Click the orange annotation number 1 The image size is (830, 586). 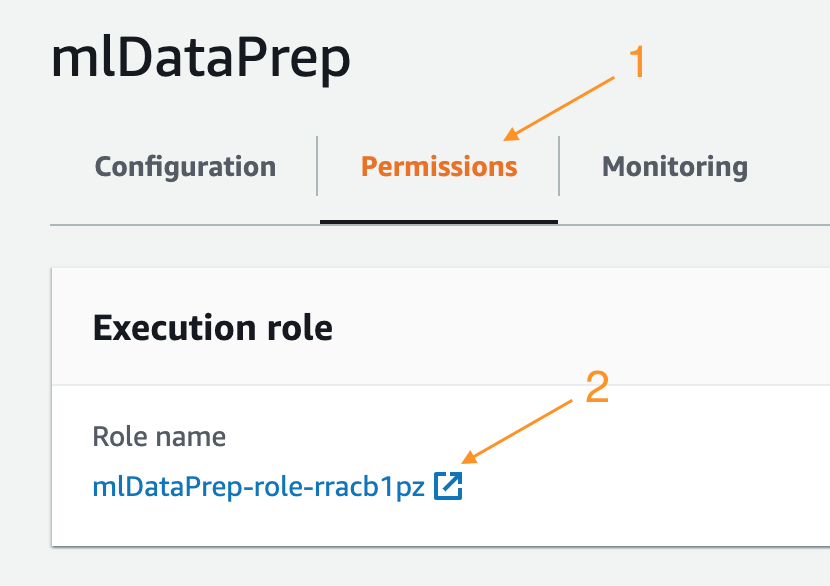pos(637,62)
